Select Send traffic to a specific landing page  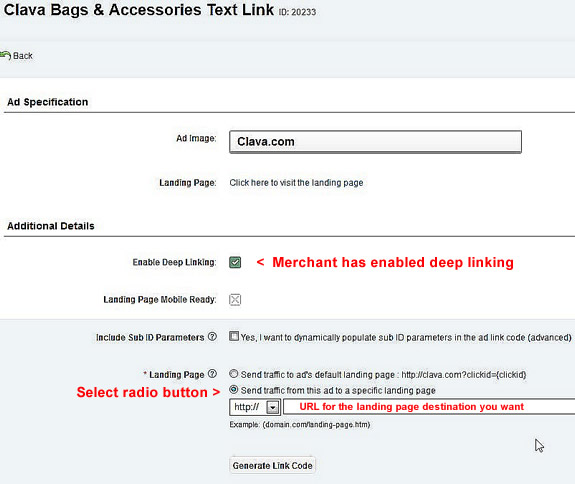[234, 389]
